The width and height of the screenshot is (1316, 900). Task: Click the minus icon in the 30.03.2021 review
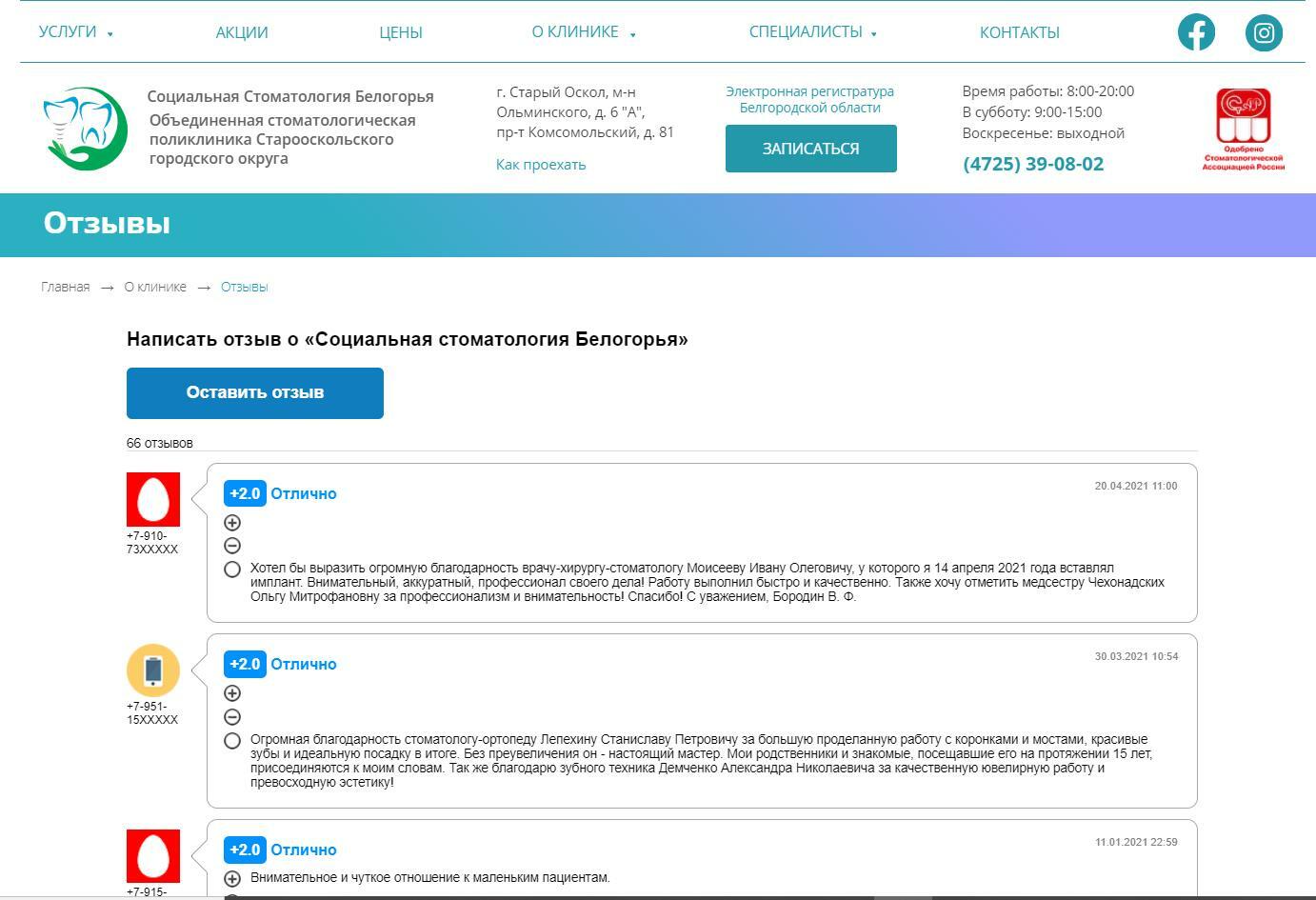232,717
